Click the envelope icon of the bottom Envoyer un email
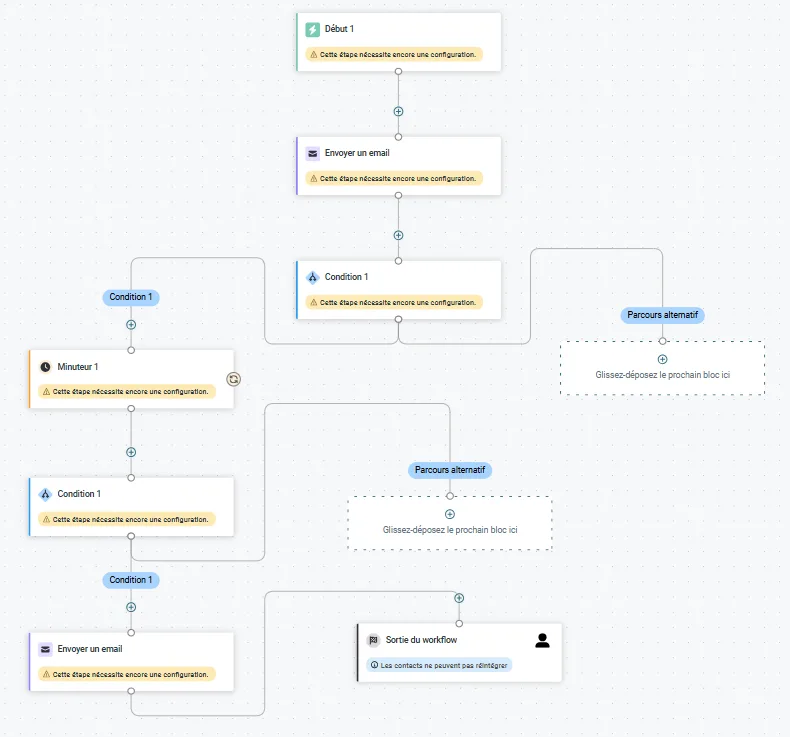 45,649
